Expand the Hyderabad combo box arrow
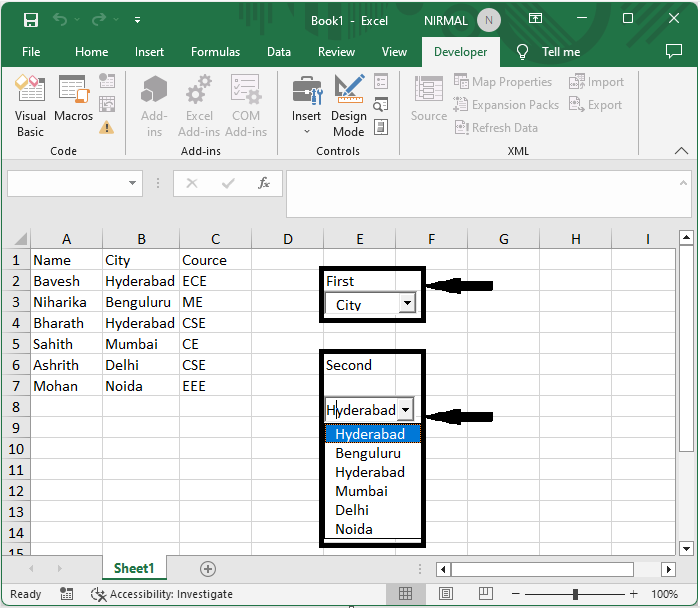700x608 pixels. pyautogui.click(x=405, y=409)
